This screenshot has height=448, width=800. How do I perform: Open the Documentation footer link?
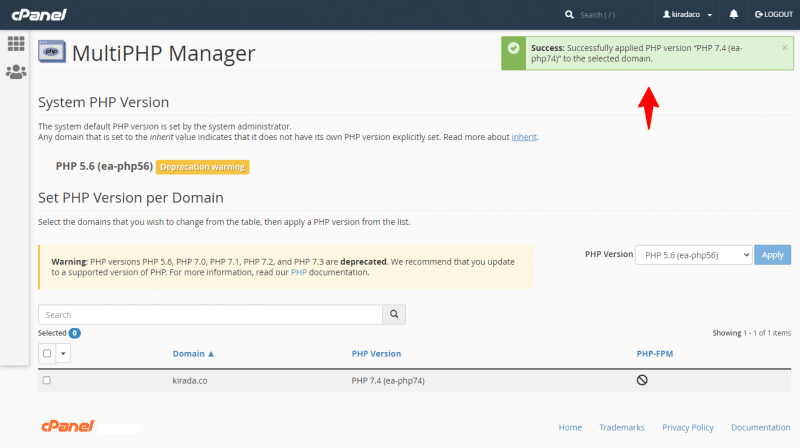click(x=760, y=428)
